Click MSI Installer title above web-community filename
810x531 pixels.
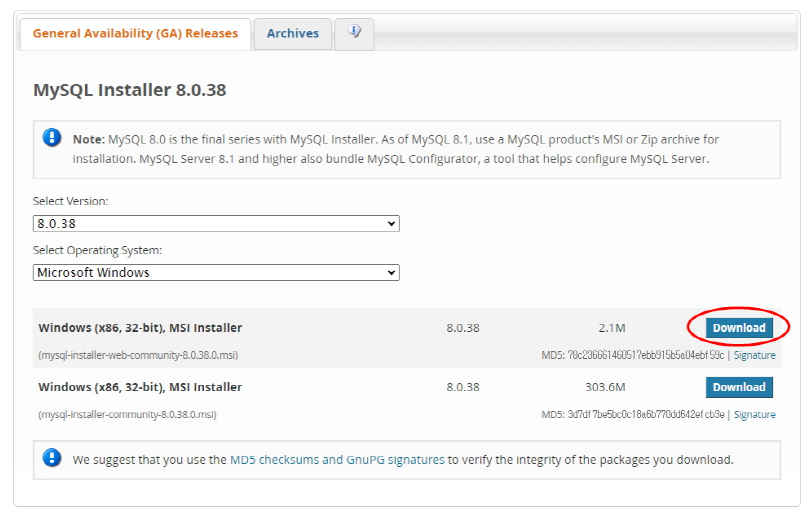[x=140, y=328]
